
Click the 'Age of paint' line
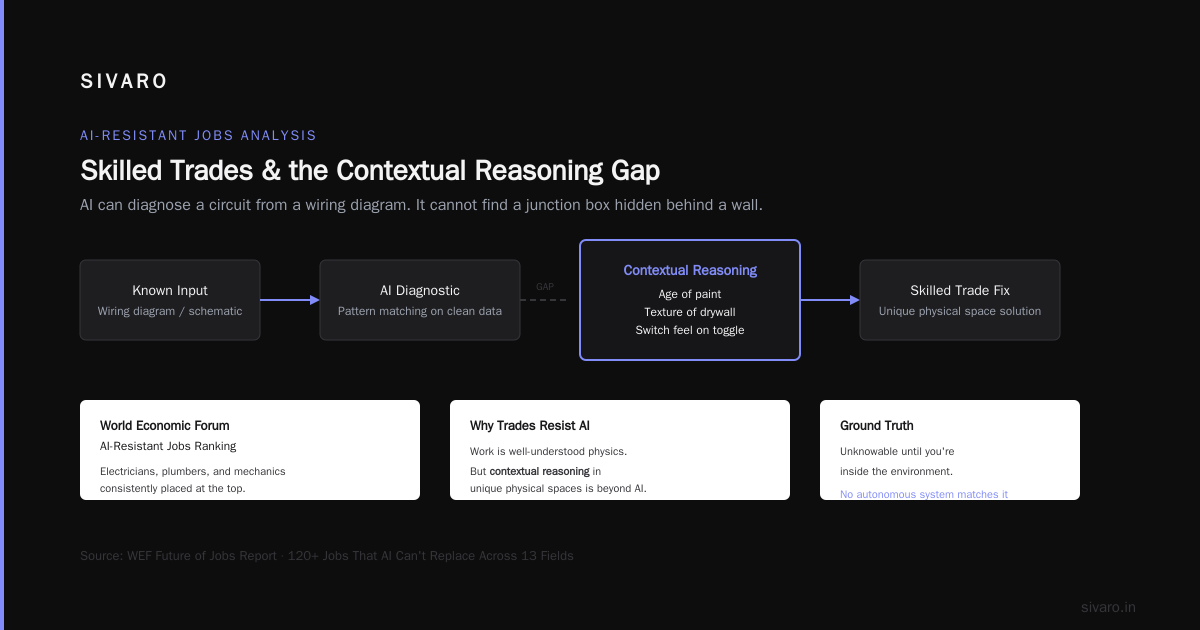pyautogui.click(x=690, y=294)
